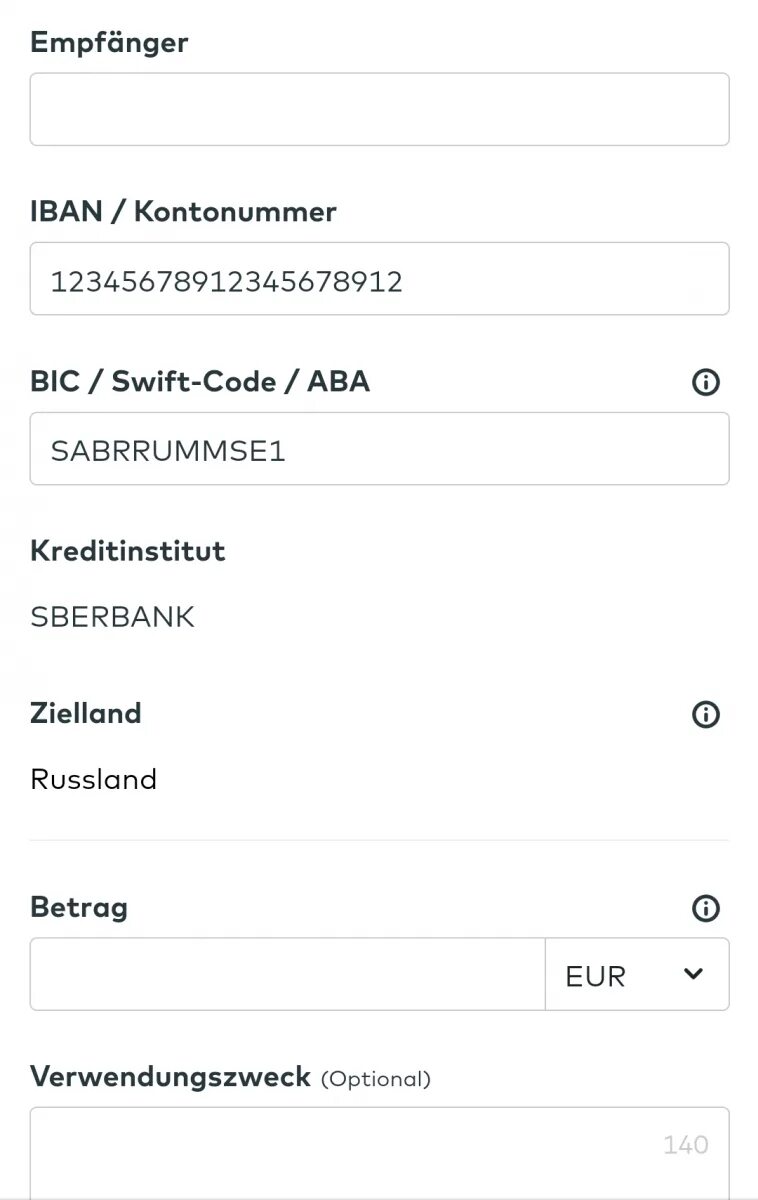Screen dimensions: 758x1200
Task: Click the Russland country text
Action: (x=94, y=779)
